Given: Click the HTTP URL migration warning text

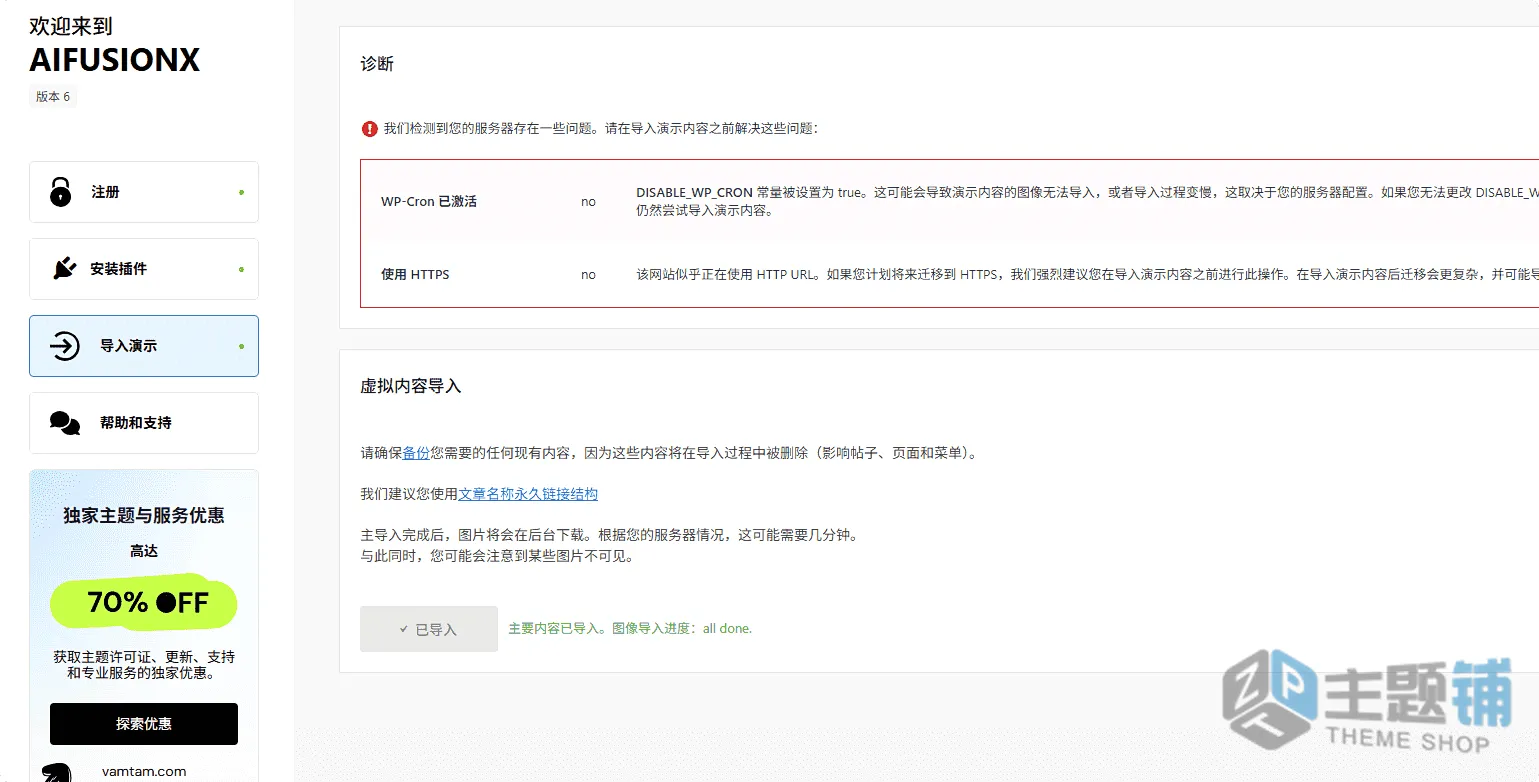Looking at the screenshot, I should 1087,275.
